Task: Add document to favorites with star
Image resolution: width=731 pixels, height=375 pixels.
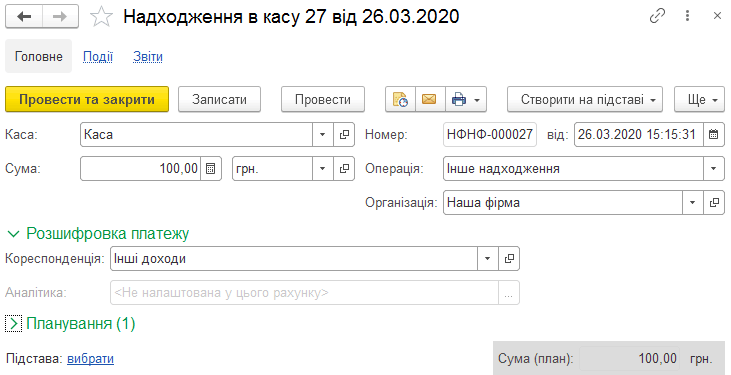Action: point(101,17)
